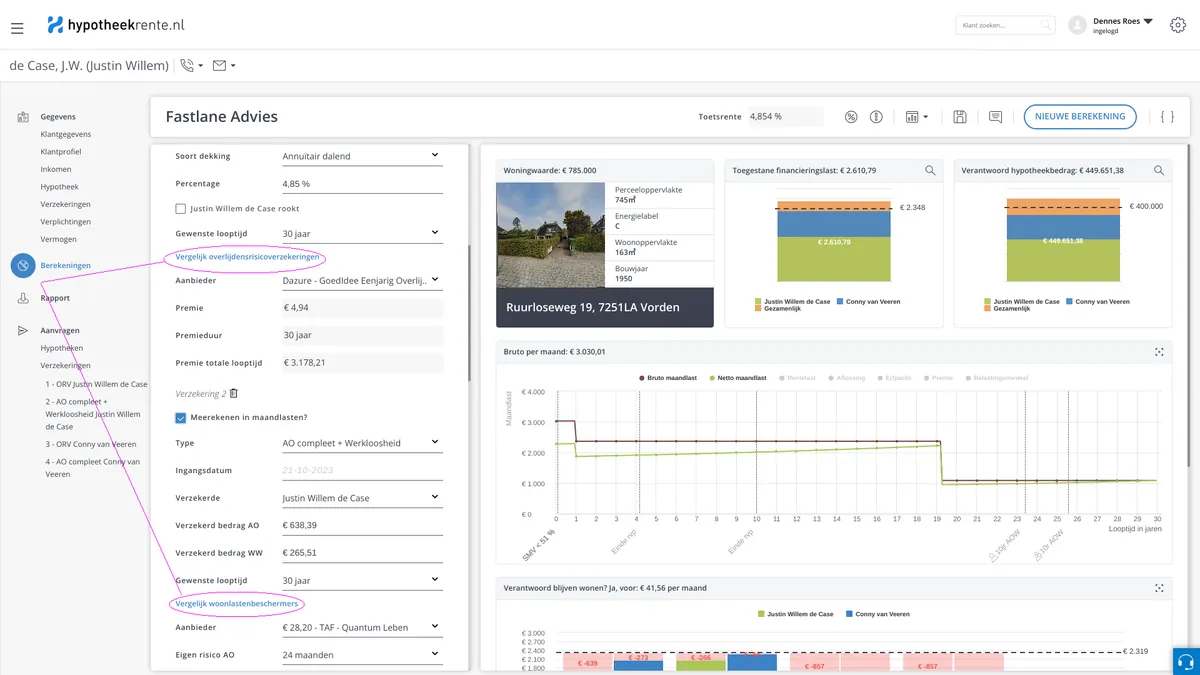The height and width of the screenshot is (675, 1200).
Task: Click the house photo thumbnail of Ruurloseweg 19
Action: point(550,236)
